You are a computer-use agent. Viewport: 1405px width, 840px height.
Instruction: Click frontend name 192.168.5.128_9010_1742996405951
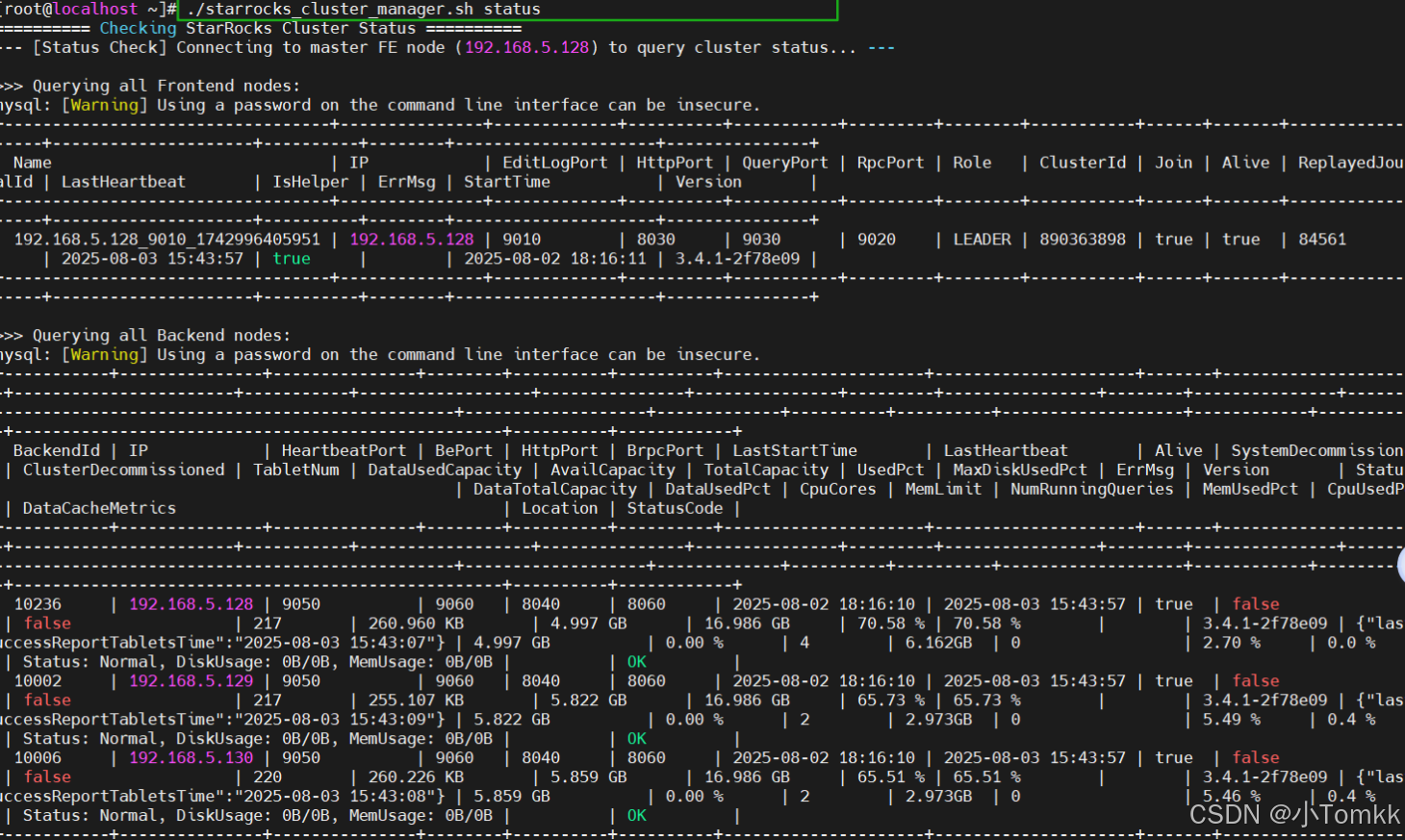[166, 240]
